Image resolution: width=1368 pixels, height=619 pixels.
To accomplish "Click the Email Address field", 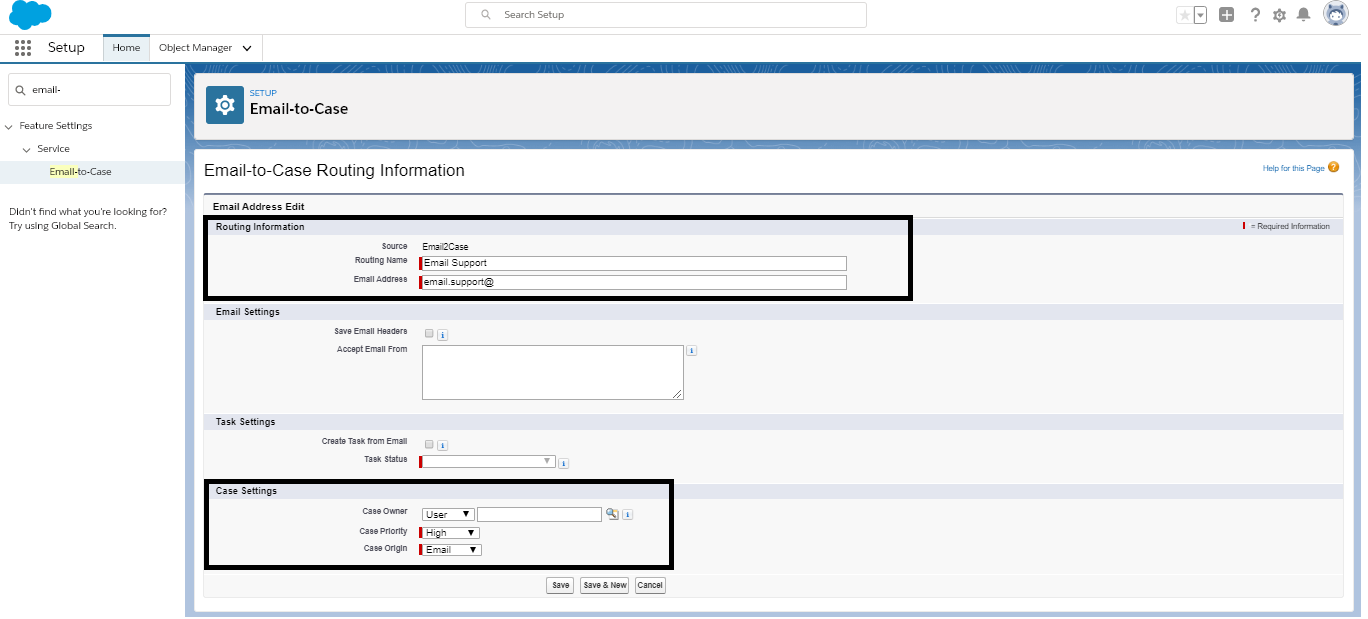I will tap(634, 283).
